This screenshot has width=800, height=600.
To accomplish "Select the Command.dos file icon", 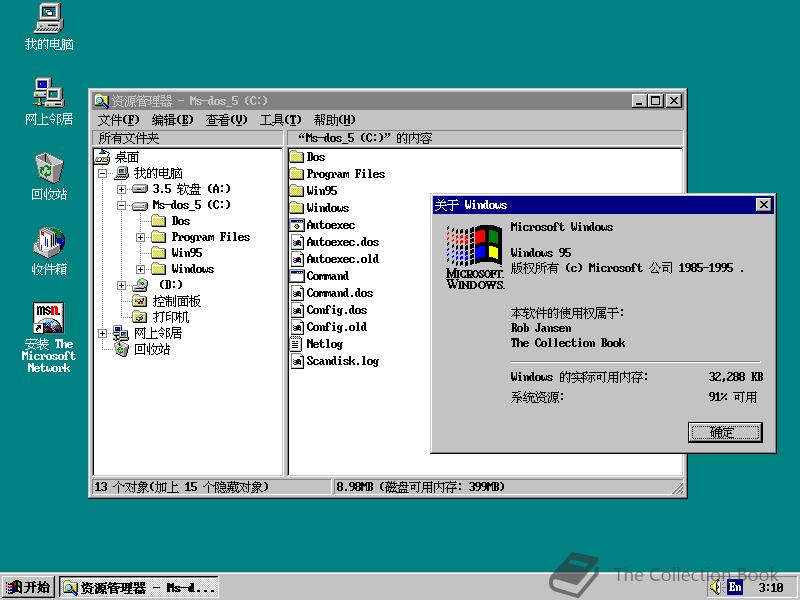I will (297, 293).
